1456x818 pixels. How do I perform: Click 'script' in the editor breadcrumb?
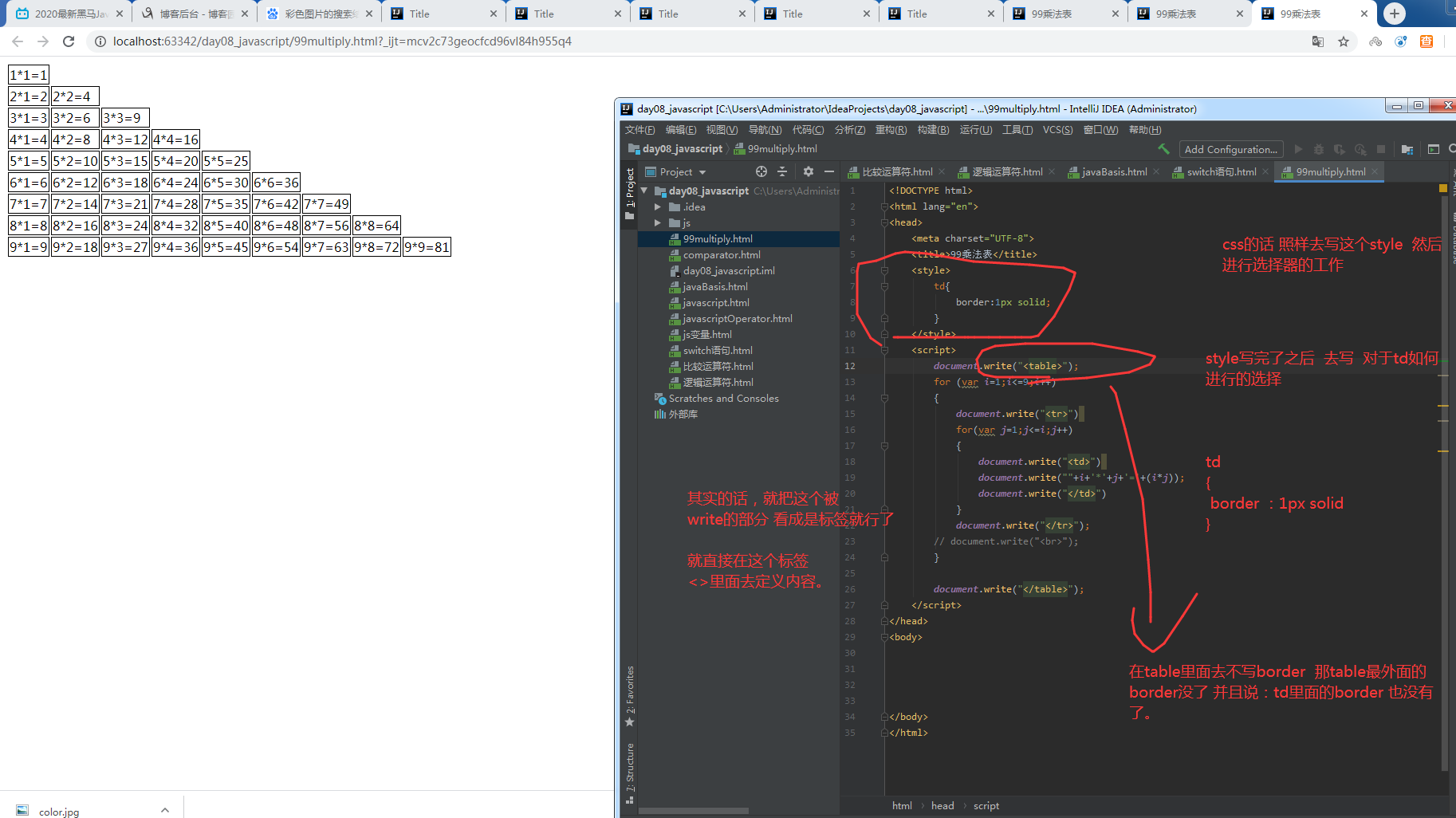(x=986, y=806)
